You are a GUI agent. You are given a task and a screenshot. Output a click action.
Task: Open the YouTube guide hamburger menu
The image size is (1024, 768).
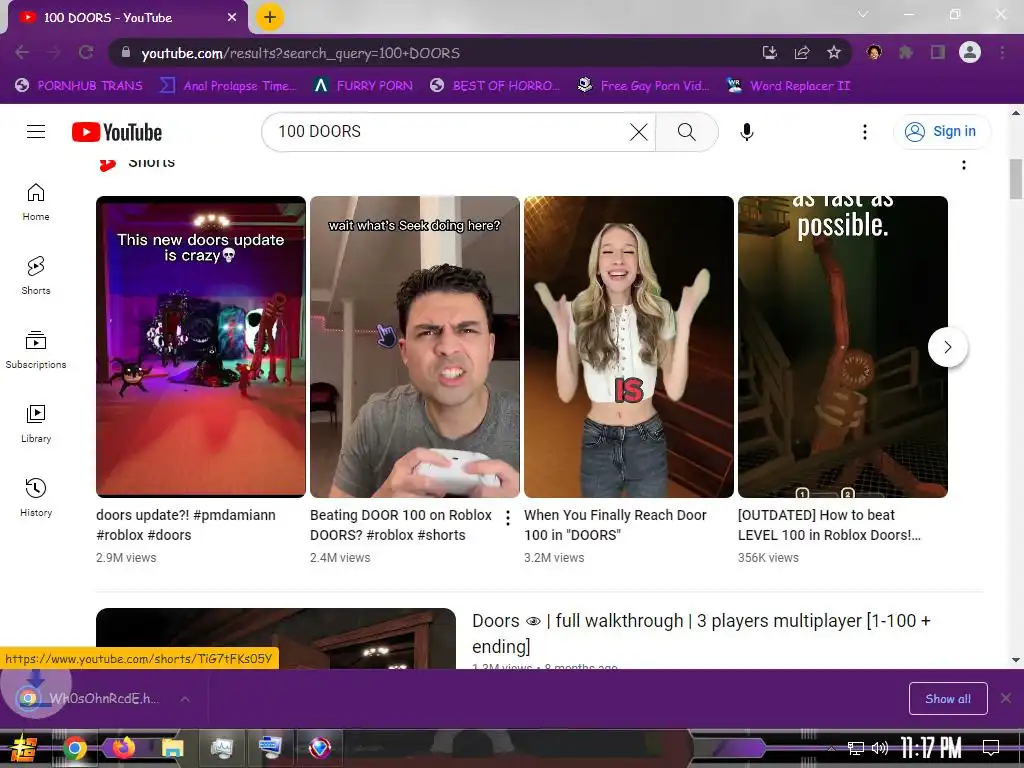pos(36,132)
